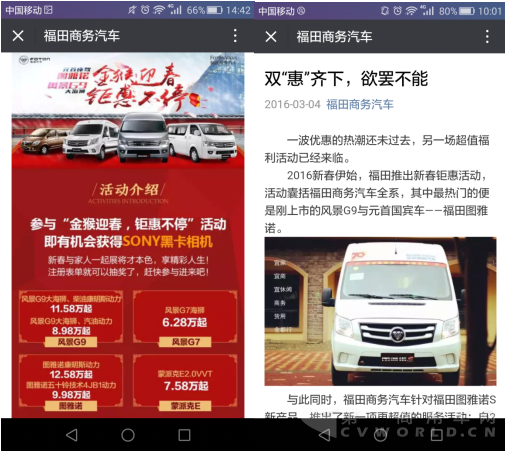505x451 pixels.
Task: Select the 风景G7 price card label
Action: tap(185, 342)
